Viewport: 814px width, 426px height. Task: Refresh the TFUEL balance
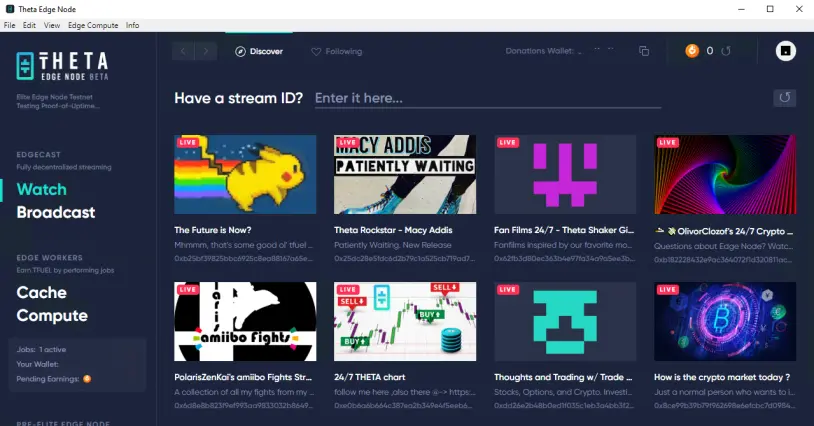click(726, 51)
